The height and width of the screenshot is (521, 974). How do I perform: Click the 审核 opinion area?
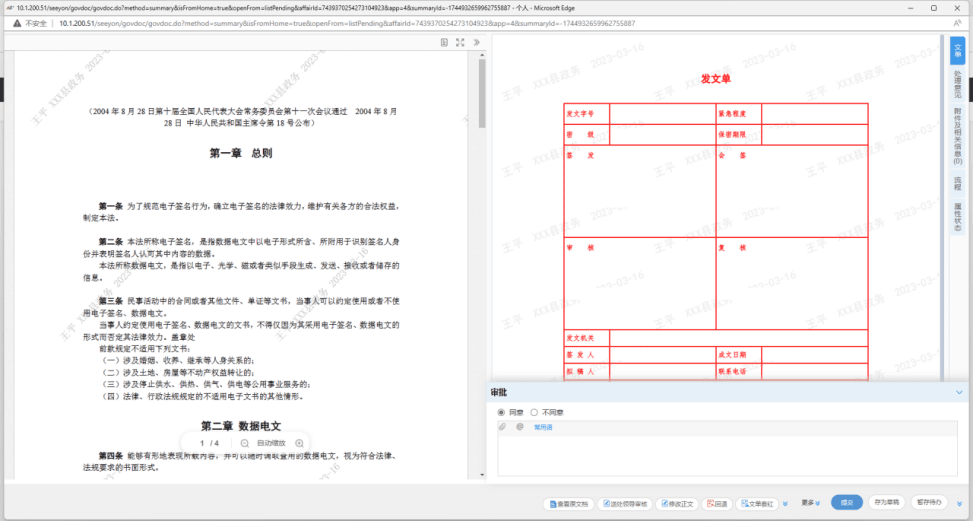pyautogui.click(x=640, y=283)
